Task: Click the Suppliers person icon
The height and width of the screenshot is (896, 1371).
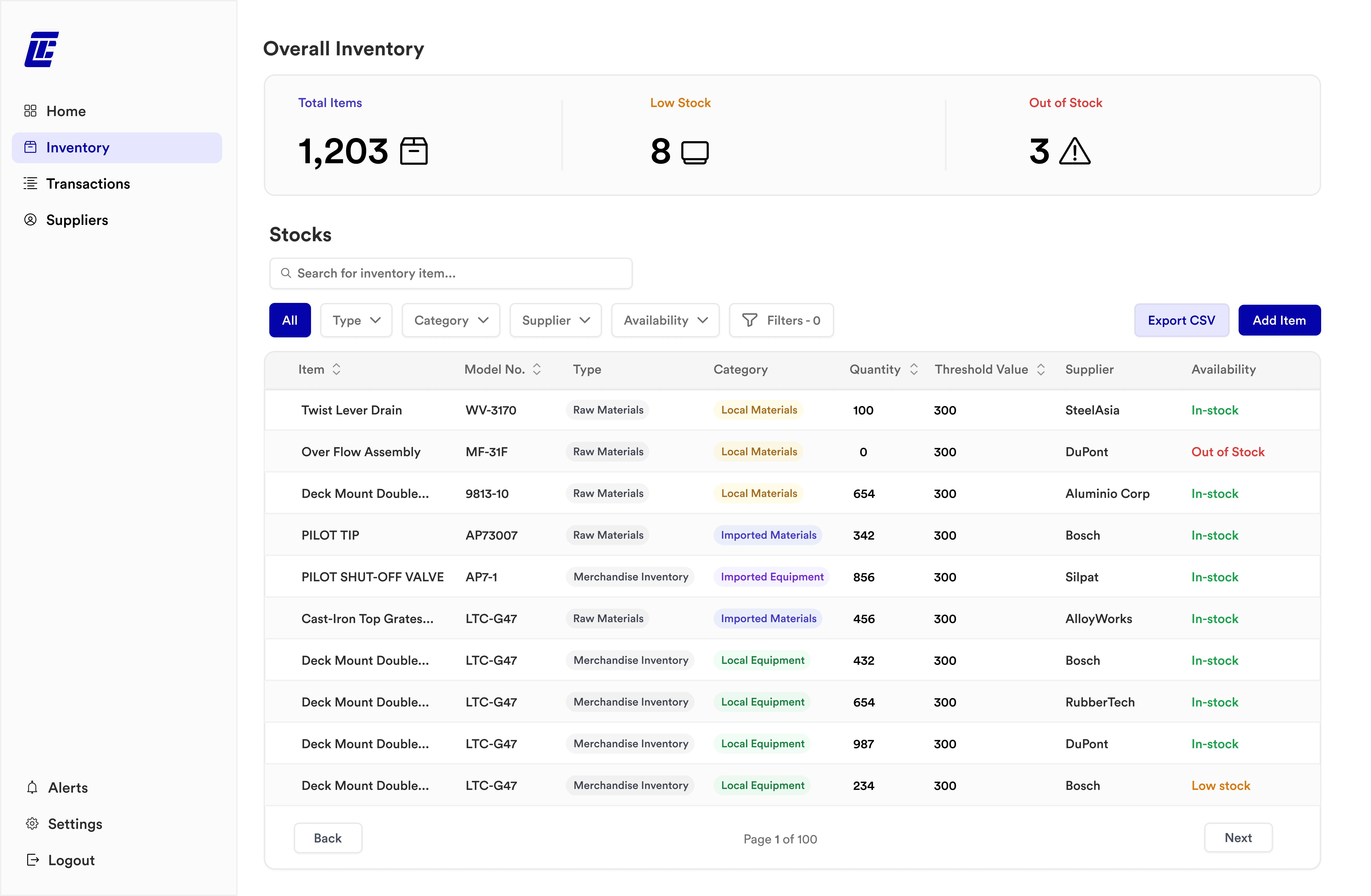Action: click(x=31, y=219)
